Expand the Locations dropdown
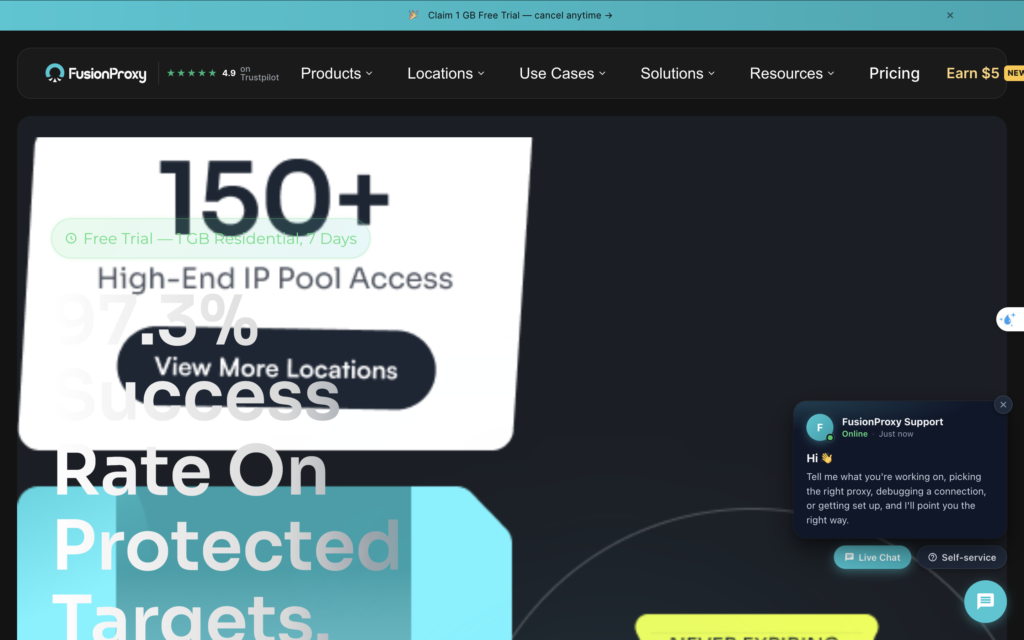 [x=446, y=73]
